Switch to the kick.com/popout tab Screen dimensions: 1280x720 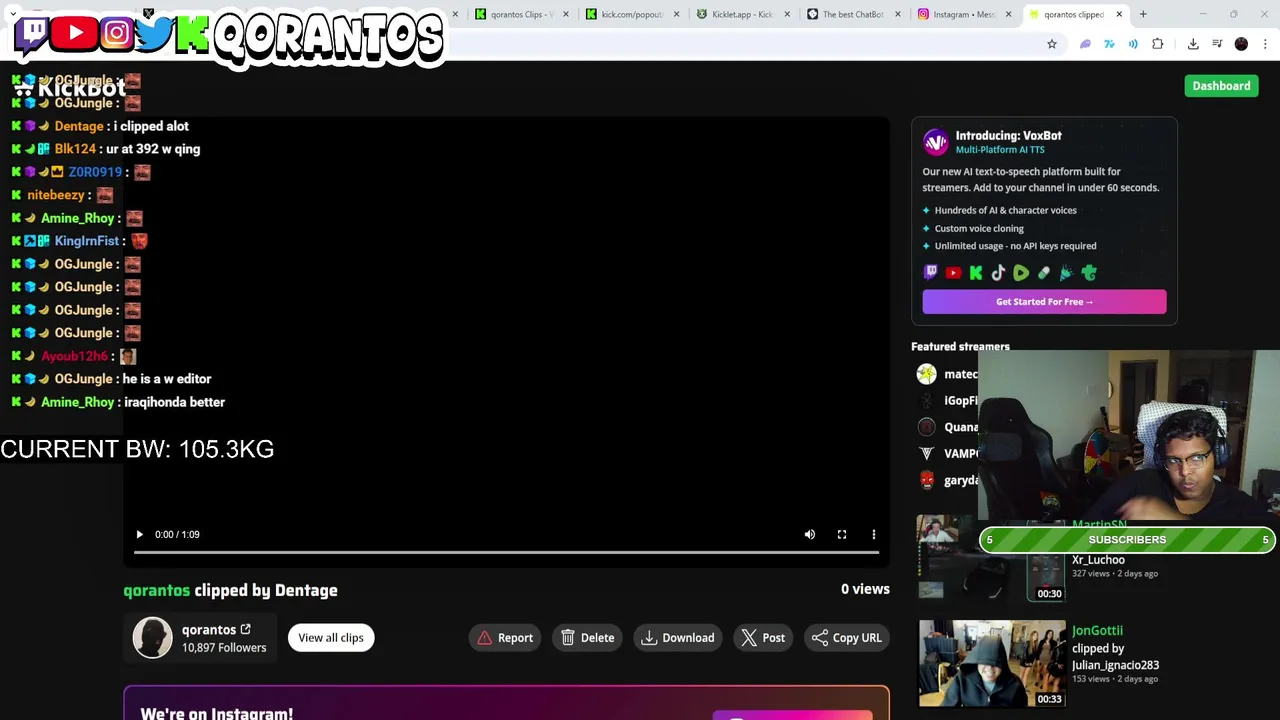click(632, 14)
